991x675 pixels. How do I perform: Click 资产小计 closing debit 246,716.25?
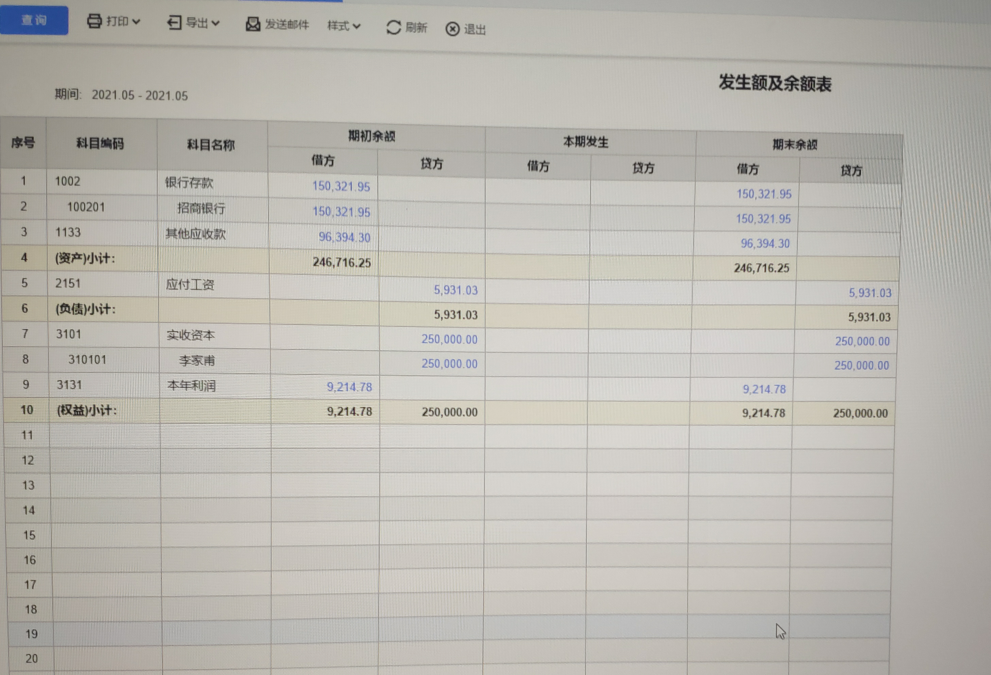pyautogui.click(x=762, y=268)
